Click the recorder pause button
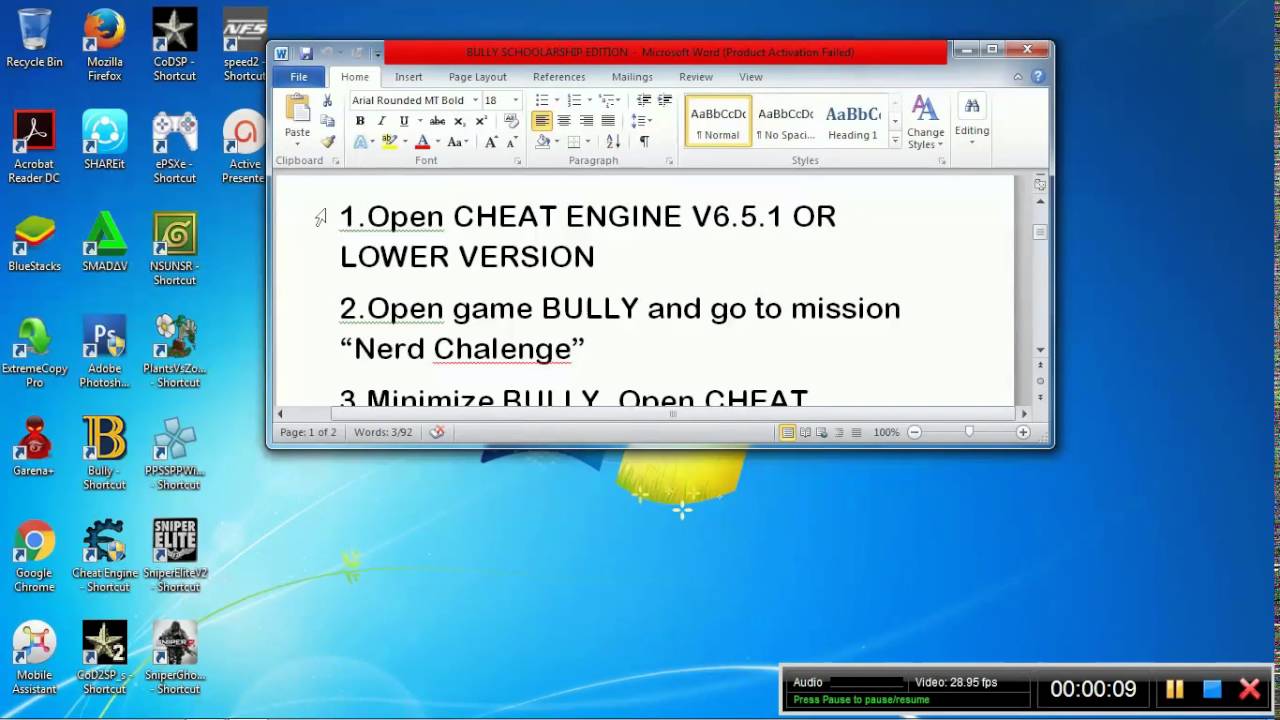1280x720 pixels. click(1175, 689)
